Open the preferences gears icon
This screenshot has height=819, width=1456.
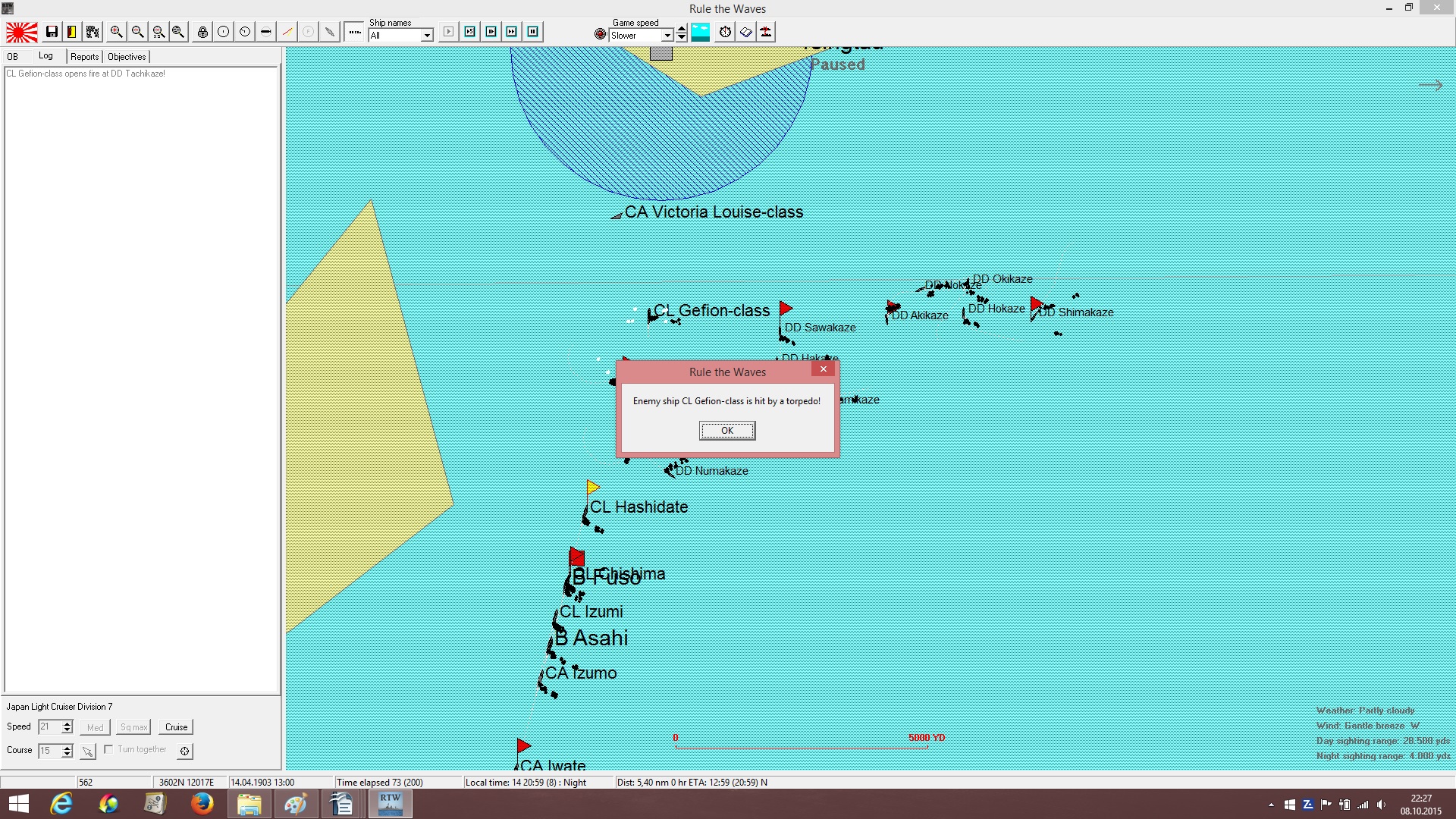93,32
